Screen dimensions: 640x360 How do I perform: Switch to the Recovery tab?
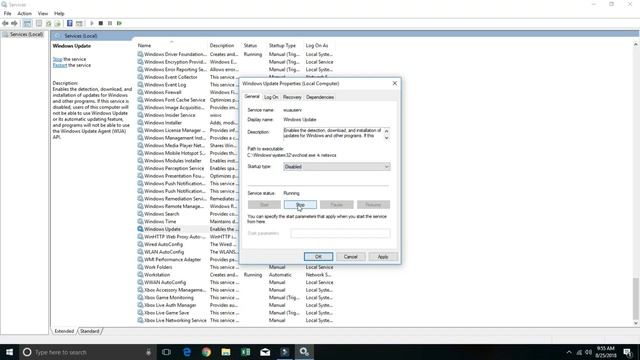tap(292, 97)
